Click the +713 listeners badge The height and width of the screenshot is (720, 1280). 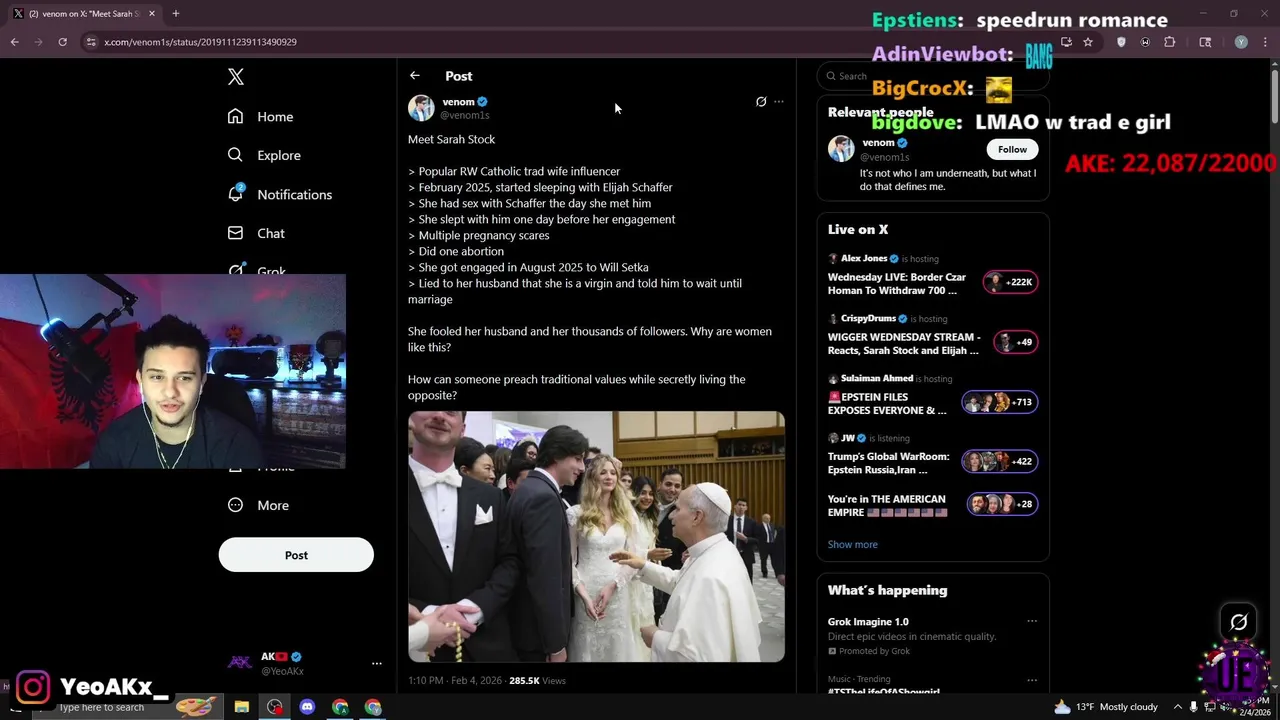pos(1000,402)
